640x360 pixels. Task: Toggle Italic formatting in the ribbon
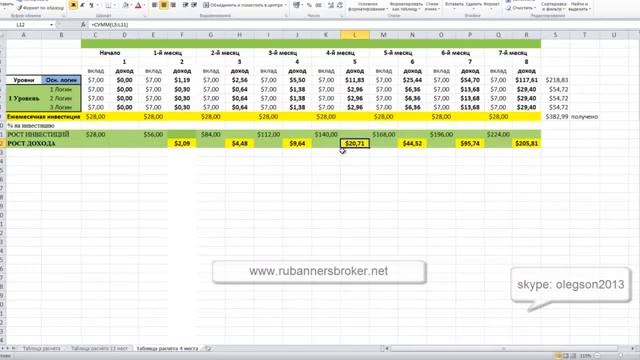(x=82, y=5)
